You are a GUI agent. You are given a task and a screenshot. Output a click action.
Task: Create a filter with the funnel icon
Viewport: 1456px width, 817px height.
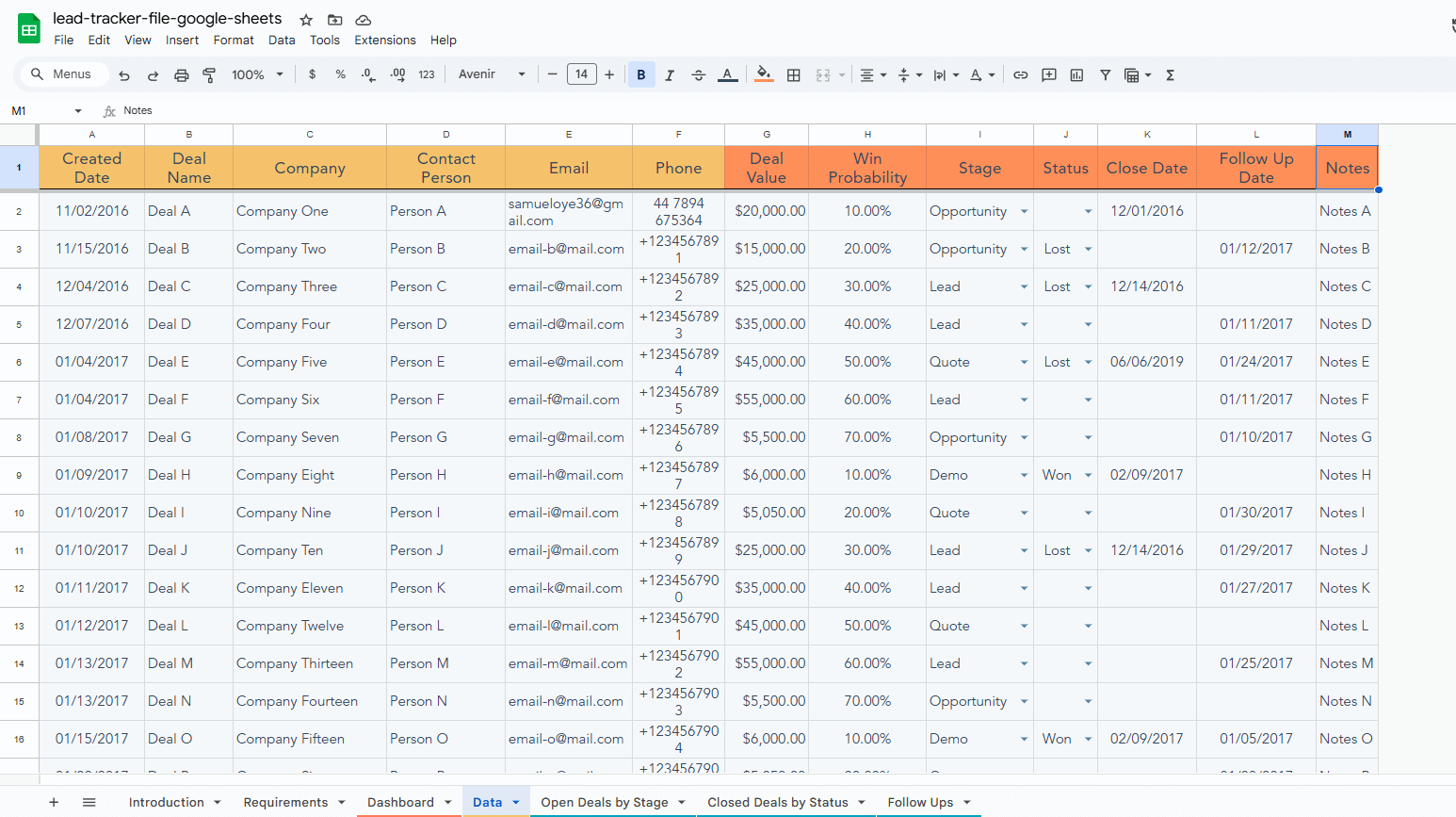point(1105,74)
